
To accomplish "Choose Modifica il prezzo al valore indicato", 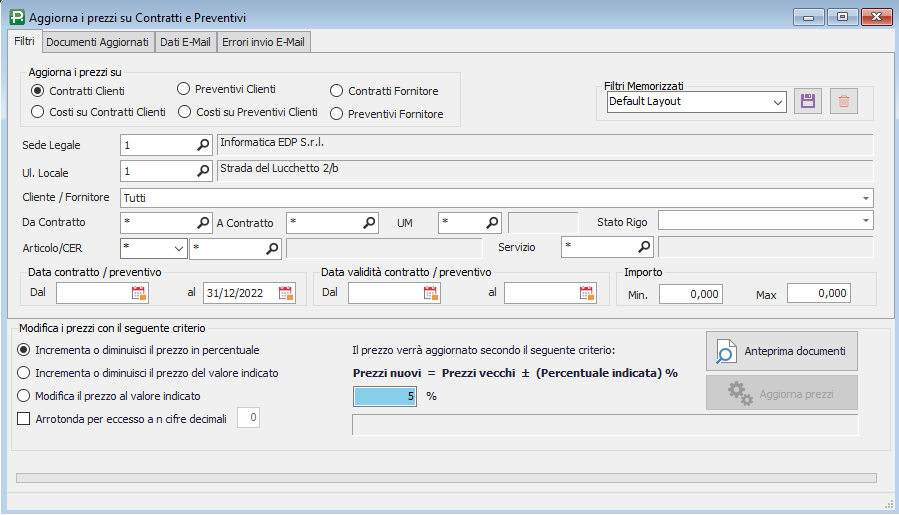I will pos(25,395).
